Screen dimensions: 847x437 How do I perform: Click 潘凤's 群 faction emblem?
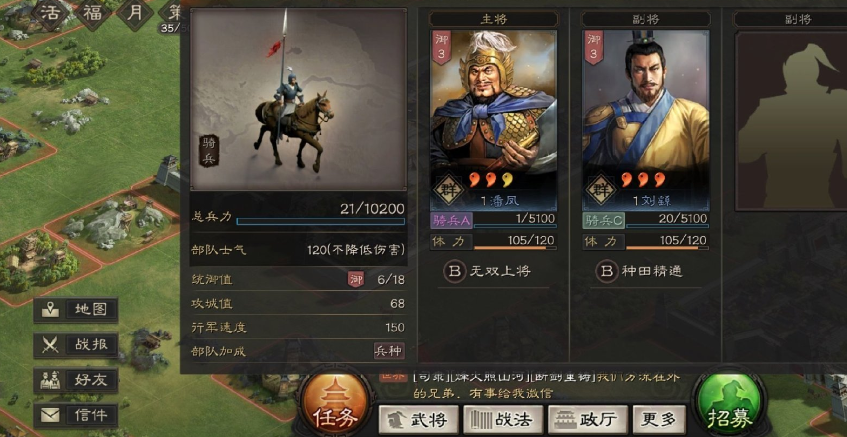[448, 190]
